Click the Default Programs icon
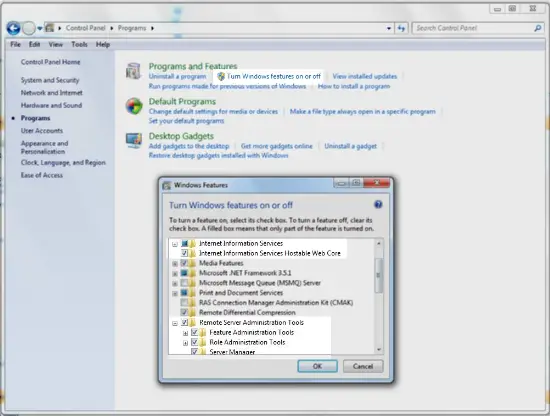Viewport: 550px width, 416px height. (x=134, y=106)
